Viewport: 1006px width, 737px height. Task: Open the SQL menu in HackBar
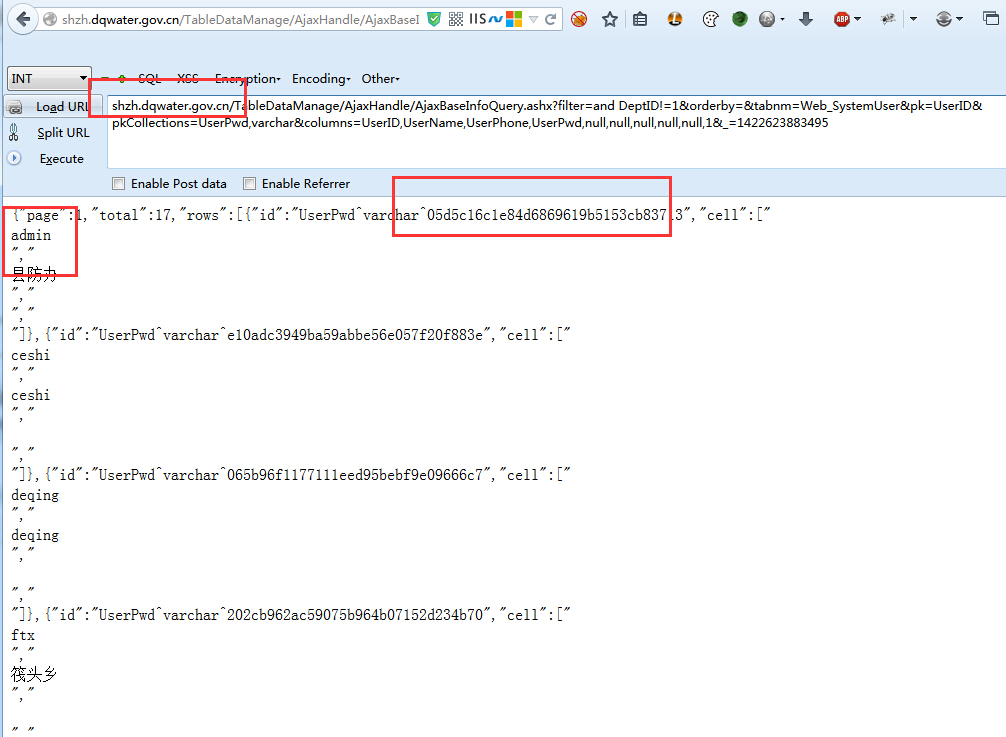(149, 79)
